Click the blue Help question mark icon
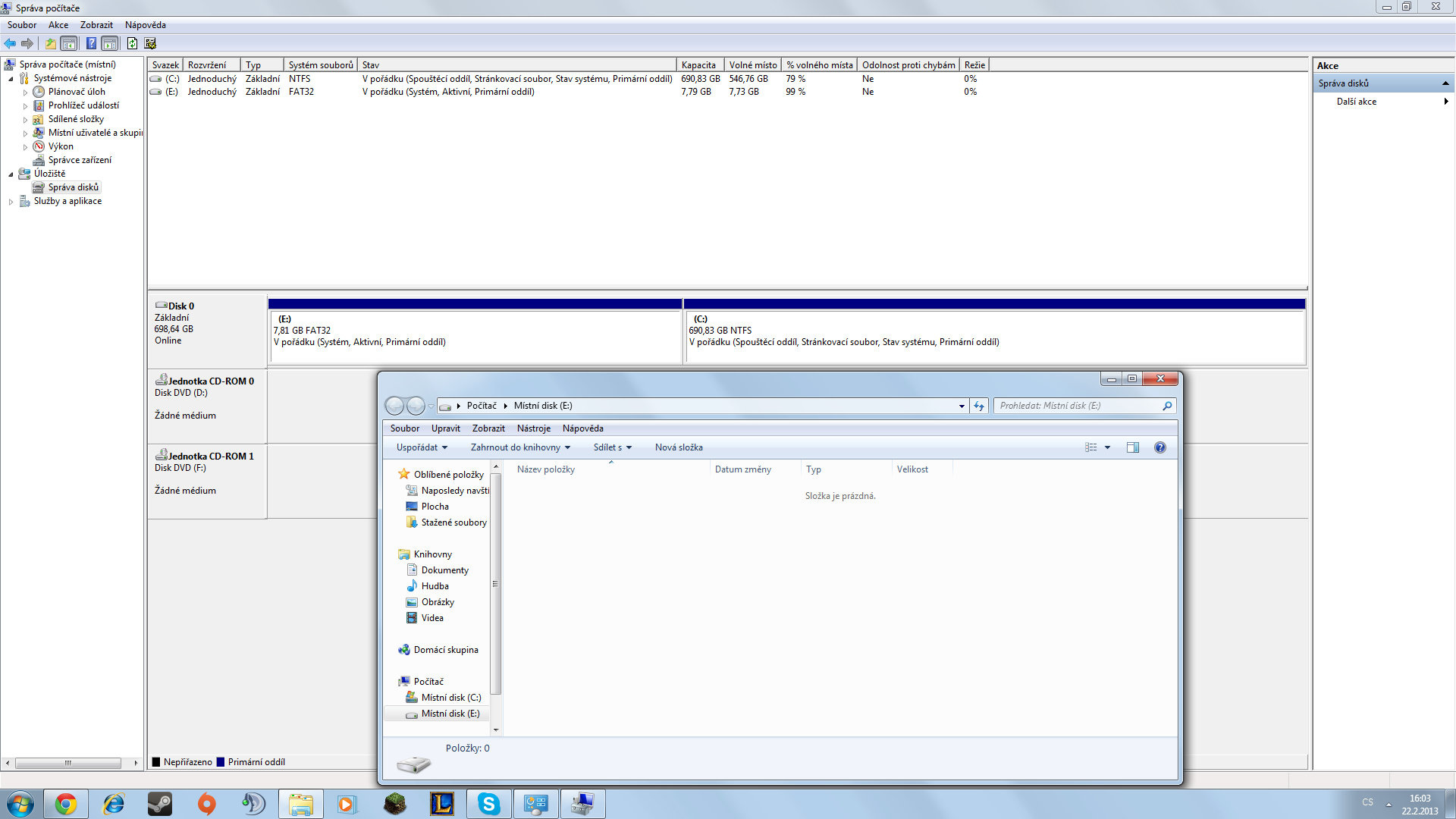1456x819 pixels. pos(91,43)
